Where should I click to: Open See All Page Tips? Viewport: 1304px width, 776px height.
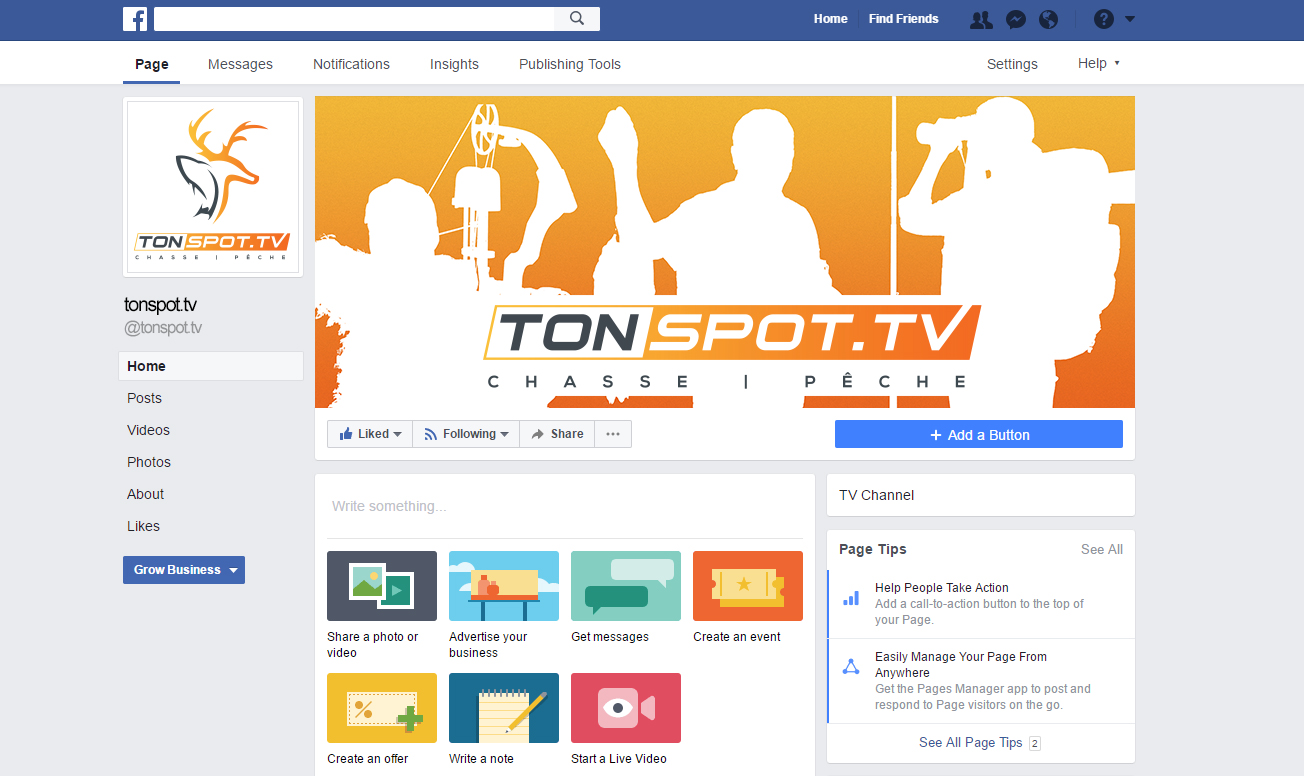pos(970,742)
